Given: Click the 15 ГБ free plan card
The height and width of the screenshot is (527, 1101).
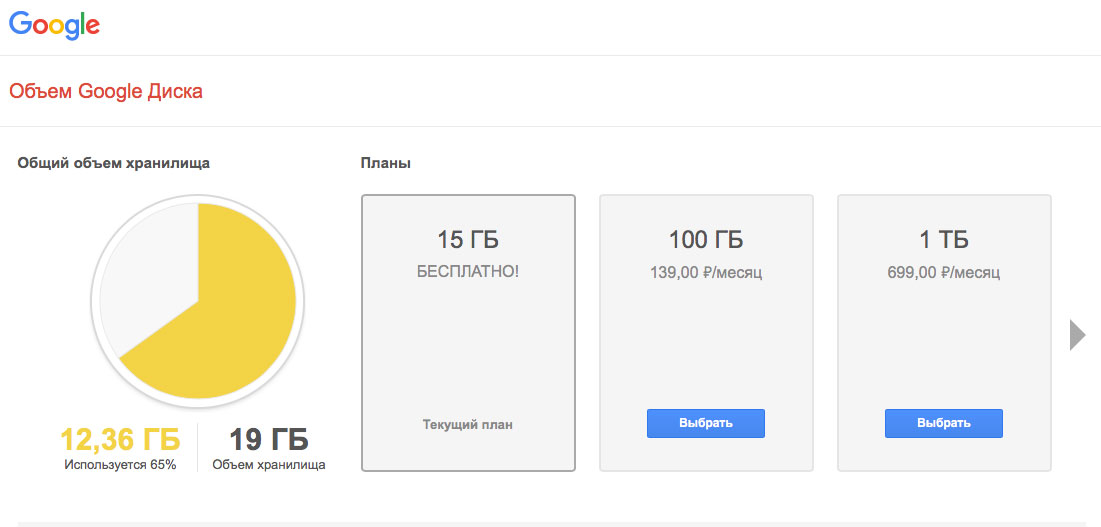Looking at the screenshot, I should [x=468, y=333].
